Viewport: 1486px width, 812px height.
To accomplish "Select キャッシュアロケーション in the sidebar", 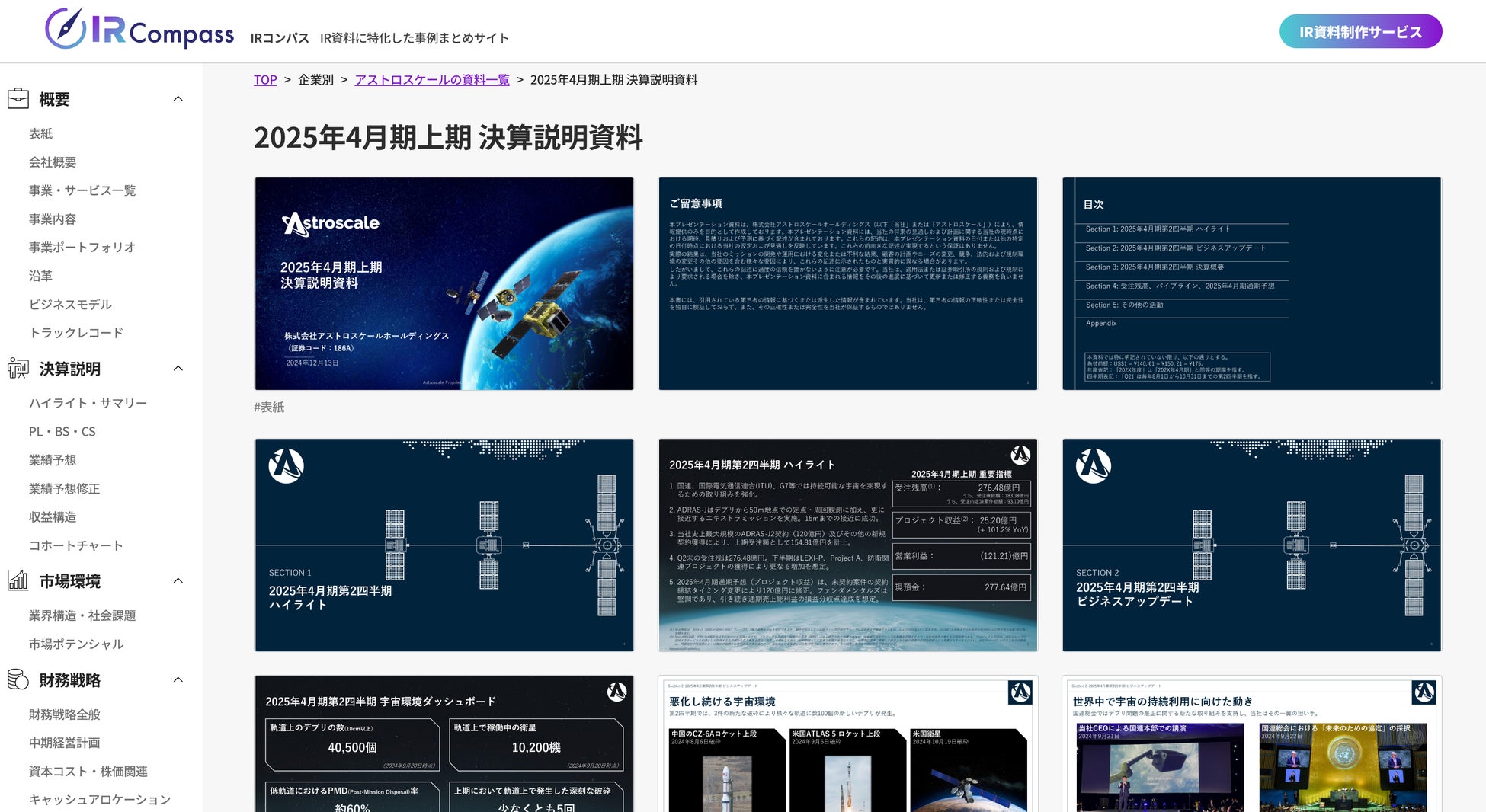I will tap(100, 800).
